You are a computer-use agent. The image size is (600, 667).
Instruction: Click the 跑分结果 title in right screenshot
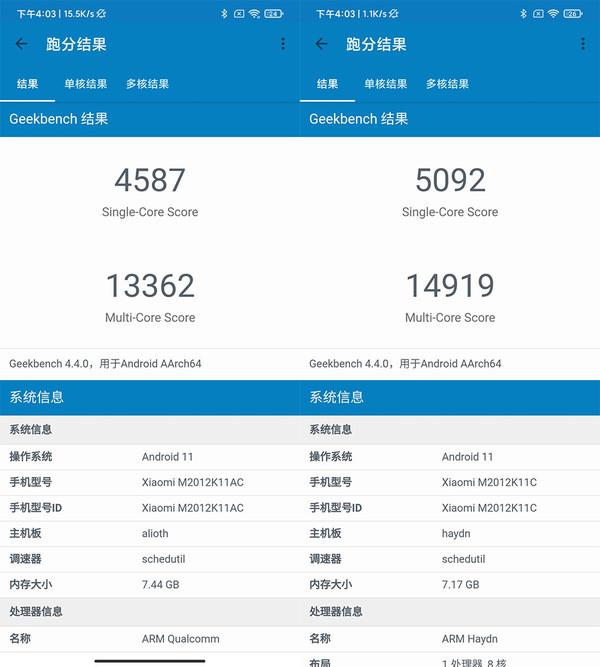click(x=376, y=44)
